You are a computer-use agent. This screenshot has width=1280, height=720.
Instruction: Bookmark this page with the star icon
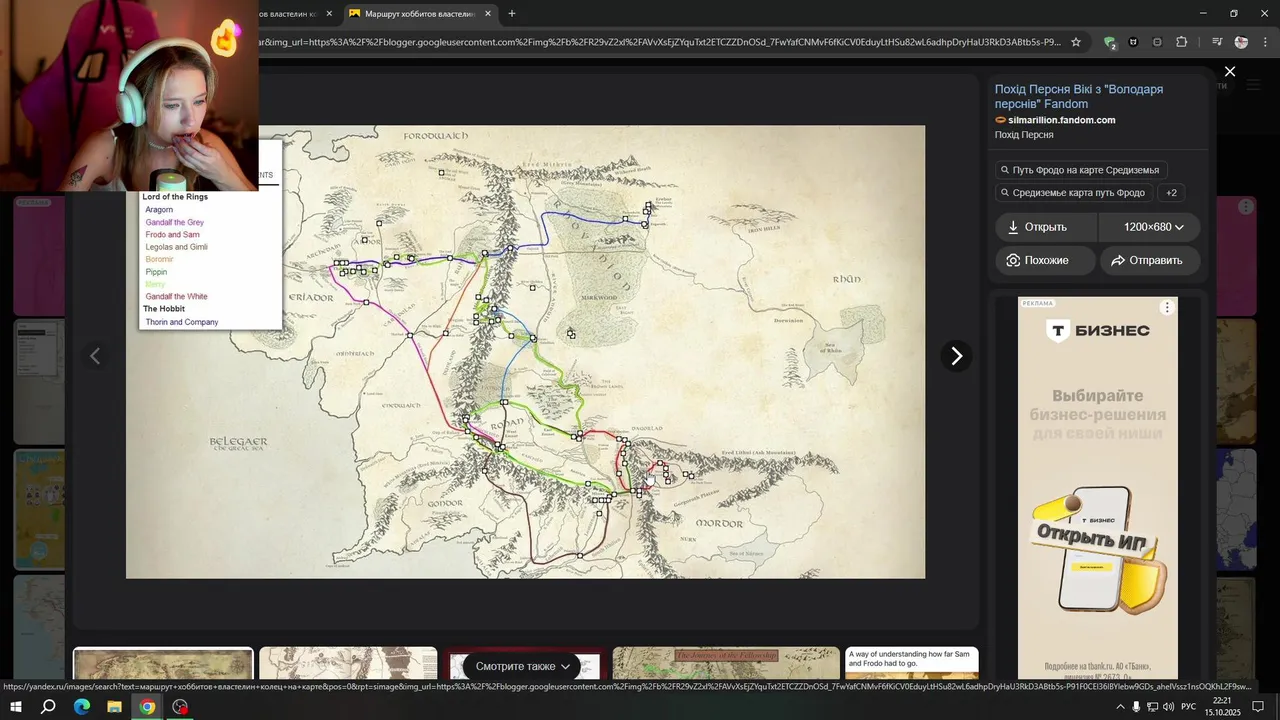point(1076,42)
